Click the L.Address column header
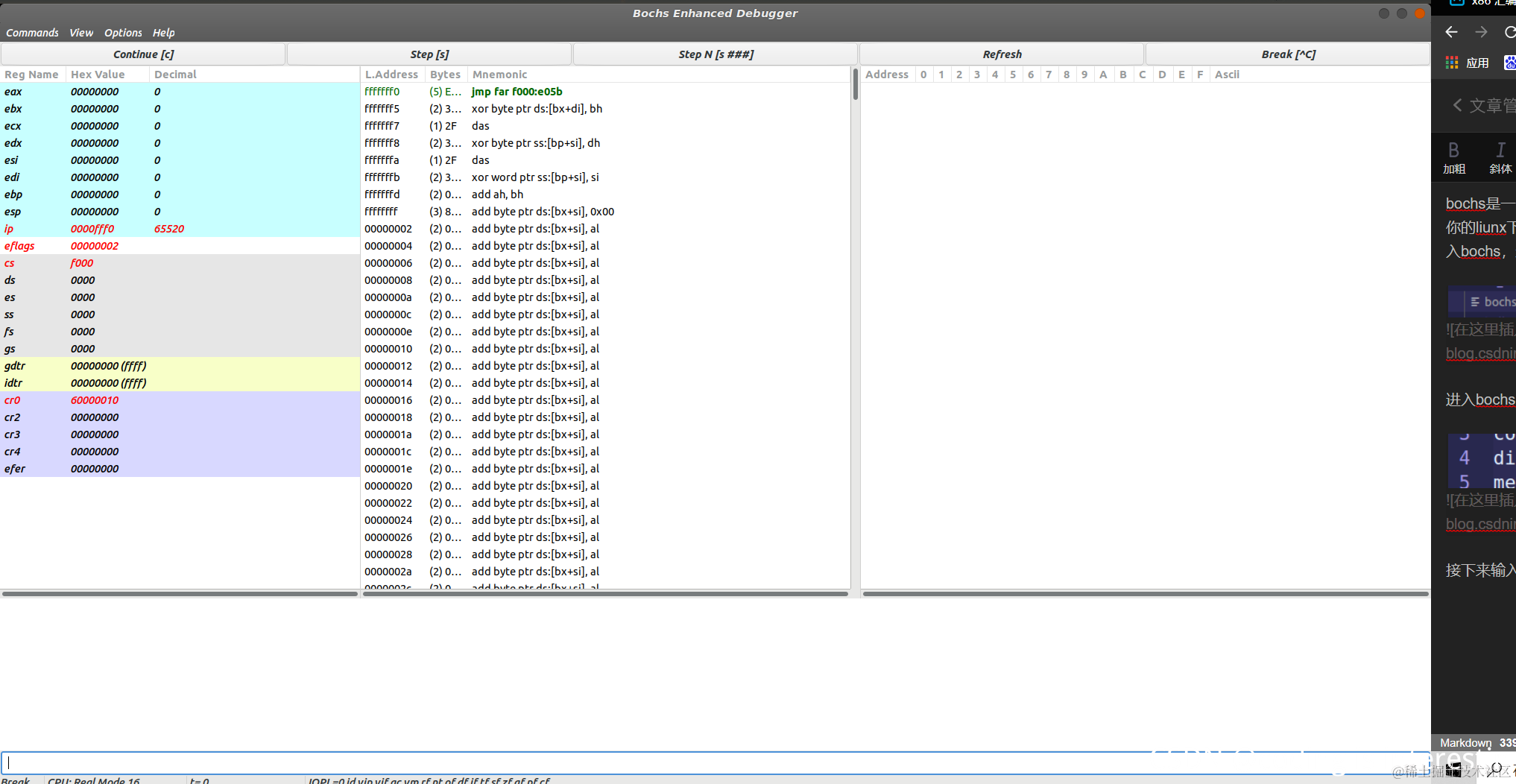Image resolution: width=1516 pixels, height=784 pixels. click(x=392, y=75)
